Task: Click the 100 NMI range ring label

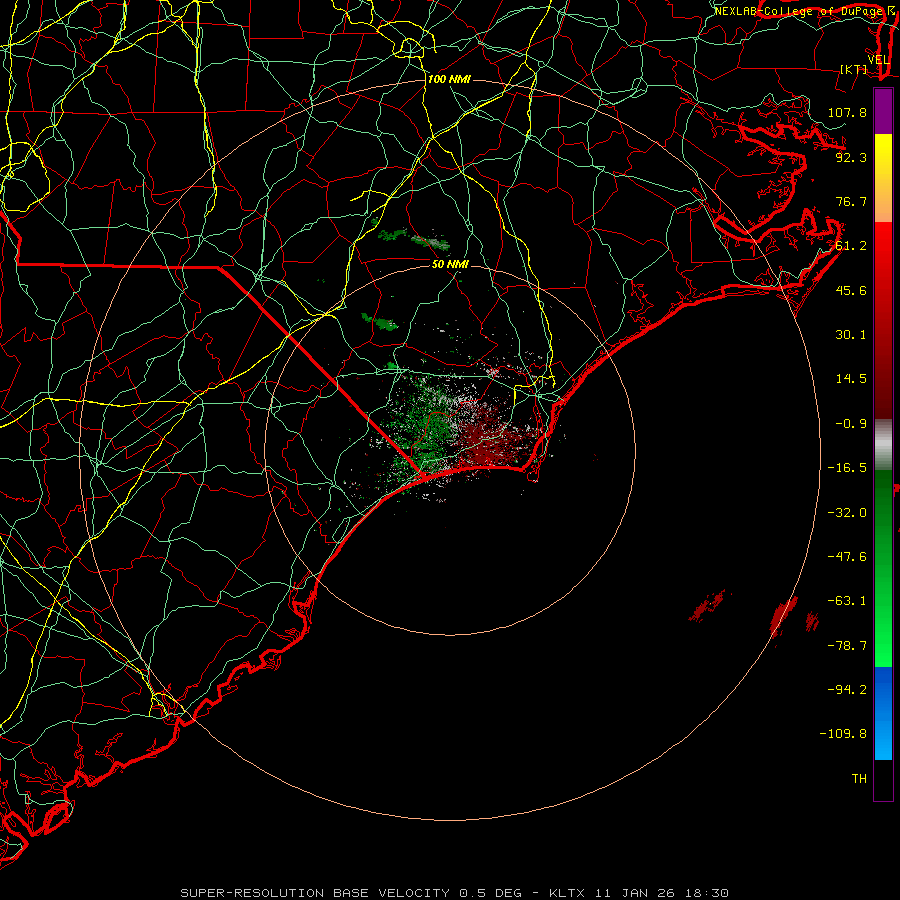Action: point(449,79)
